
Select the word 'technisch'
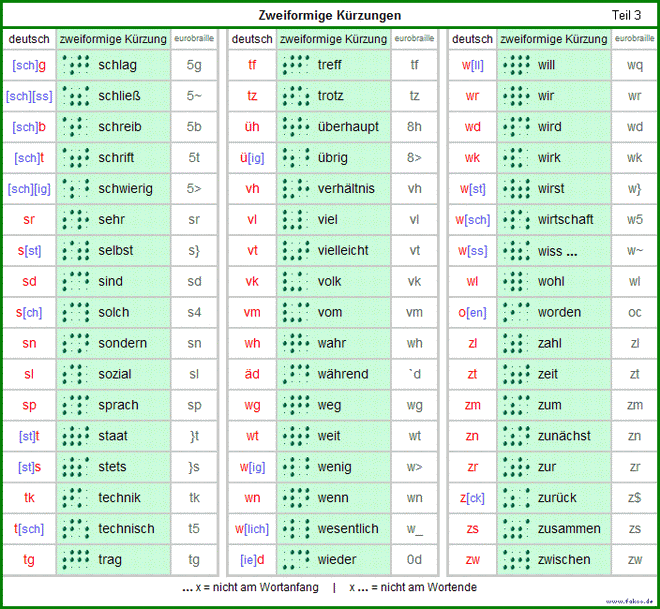click(126, 529)
